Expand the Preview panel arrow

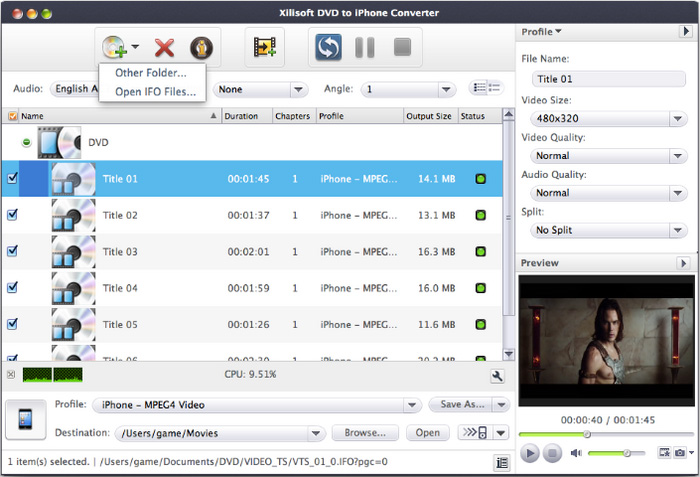point(683,263)
